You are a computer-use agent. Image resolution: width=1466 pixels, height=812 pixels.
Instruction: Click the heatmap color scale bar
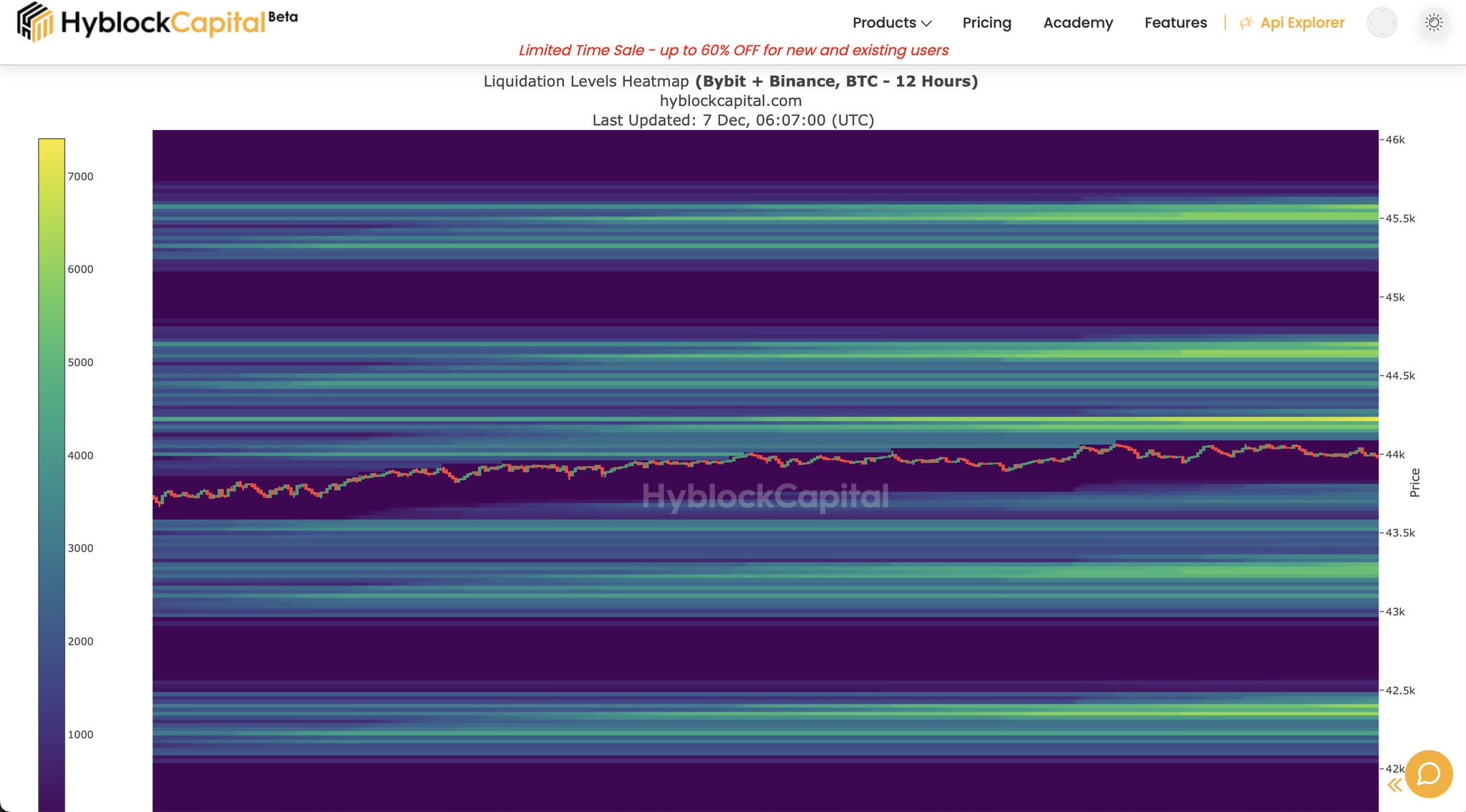(x=52, y=472)
